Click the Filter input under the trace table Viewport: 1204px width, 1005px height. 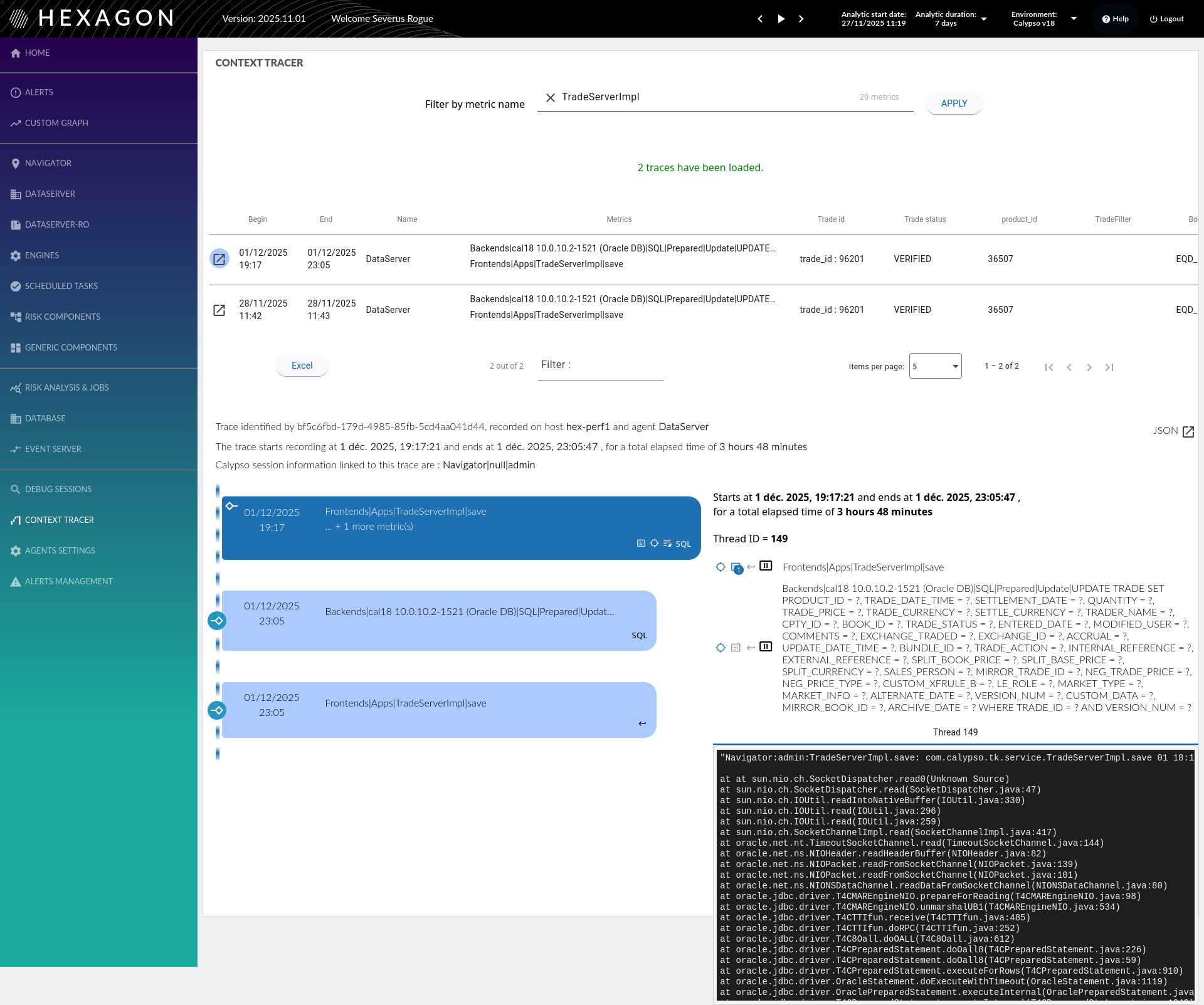600,371
